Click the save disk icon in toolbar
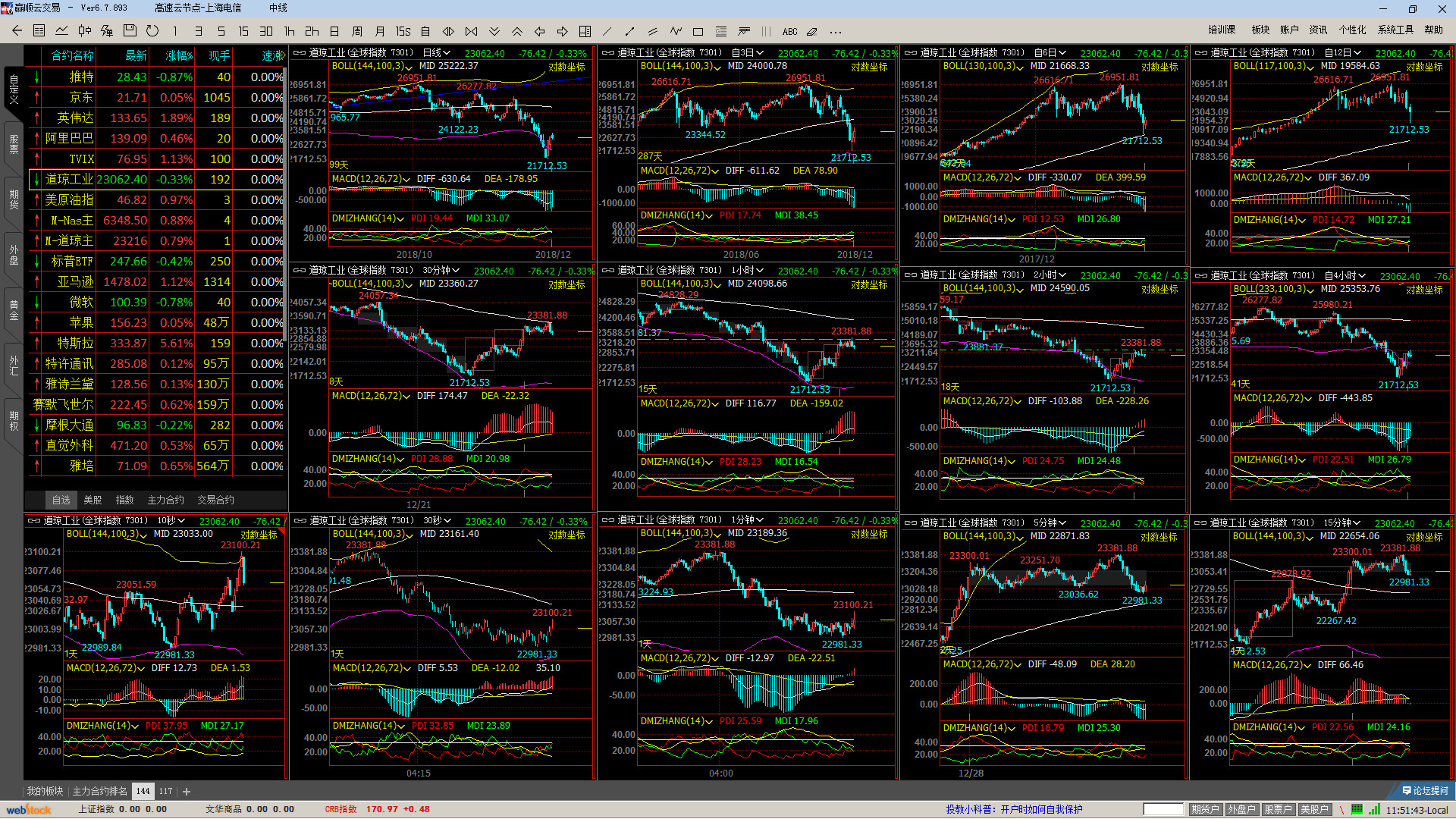The height and width of the screenshot is (819, 1456). [x=130, y=31]
